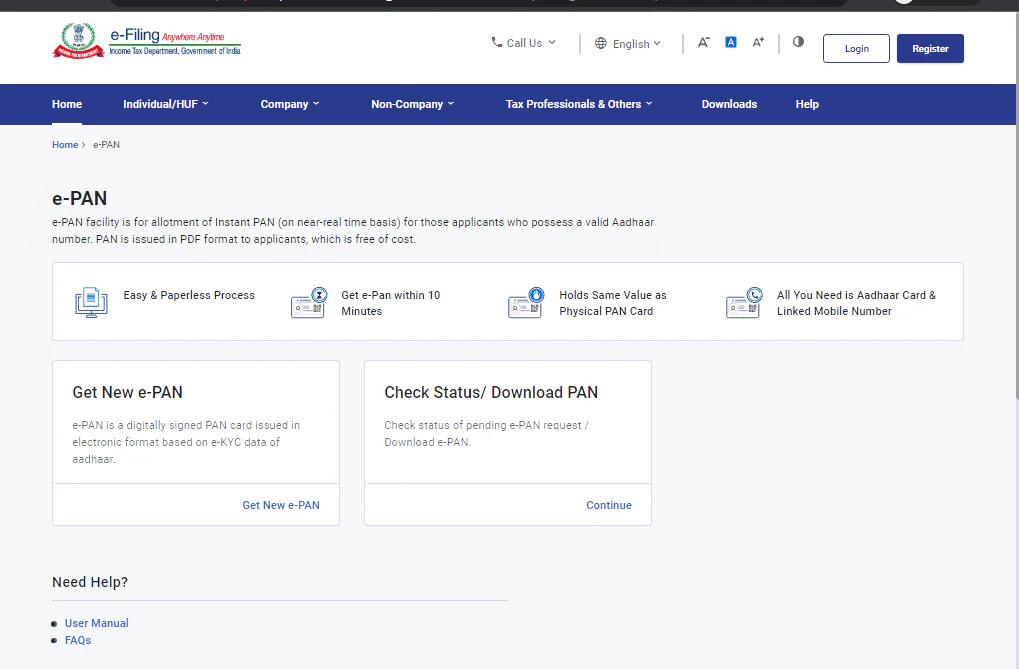
Task: Expand the Company menu
Action: [x=290, y=104]
